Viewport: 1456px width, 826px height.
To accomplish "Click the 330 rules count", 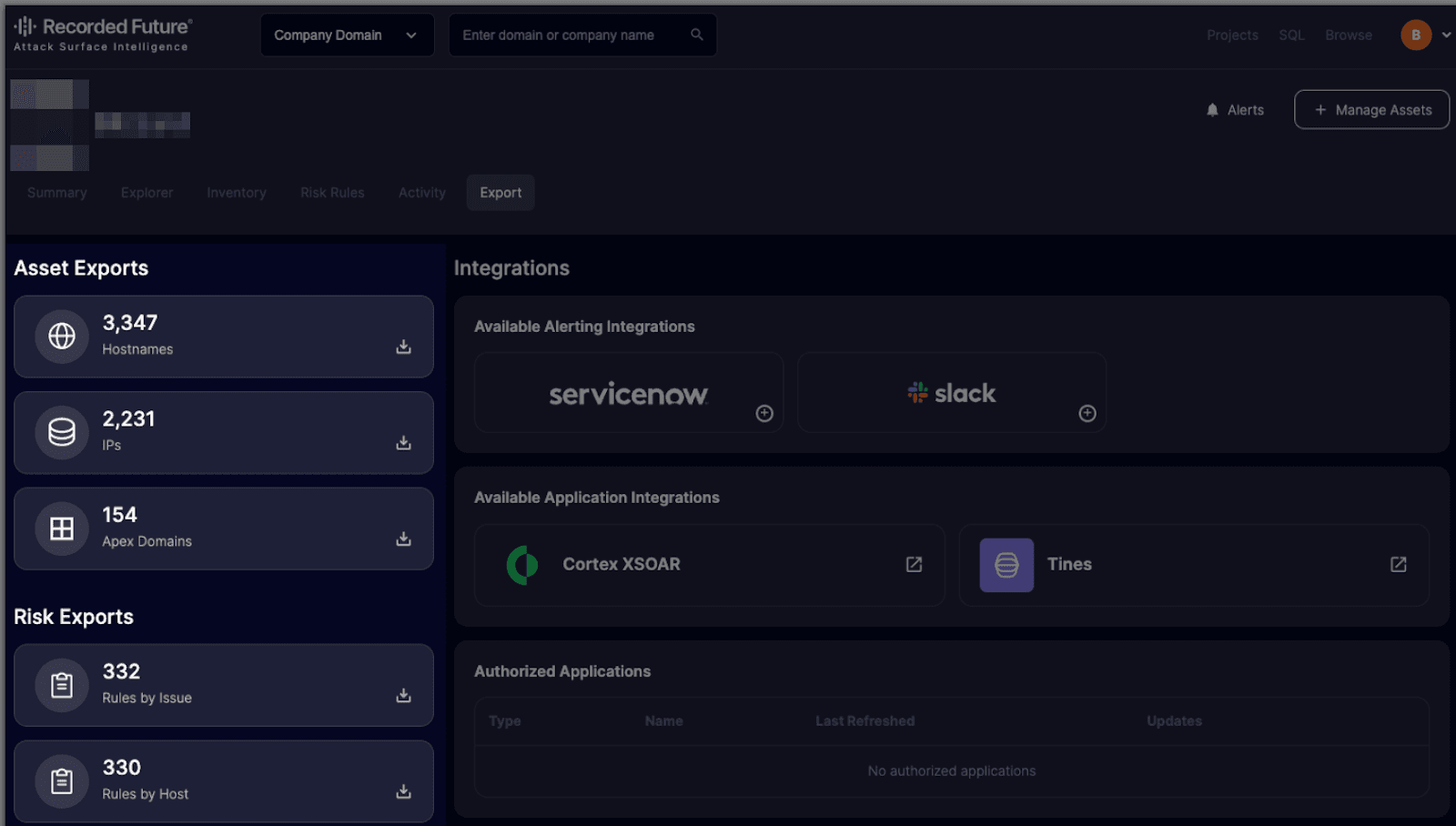I will [121, 767].
